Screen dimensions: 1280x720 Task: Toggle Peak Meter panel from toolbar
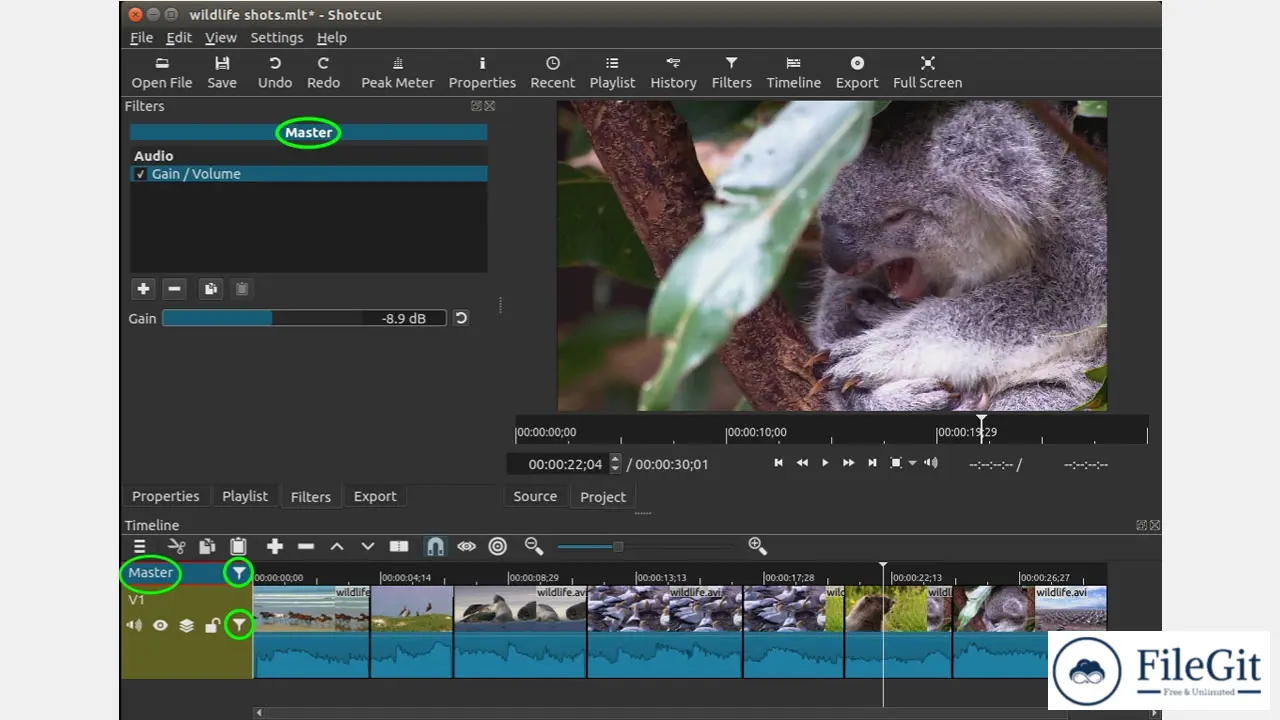(398, 73)
